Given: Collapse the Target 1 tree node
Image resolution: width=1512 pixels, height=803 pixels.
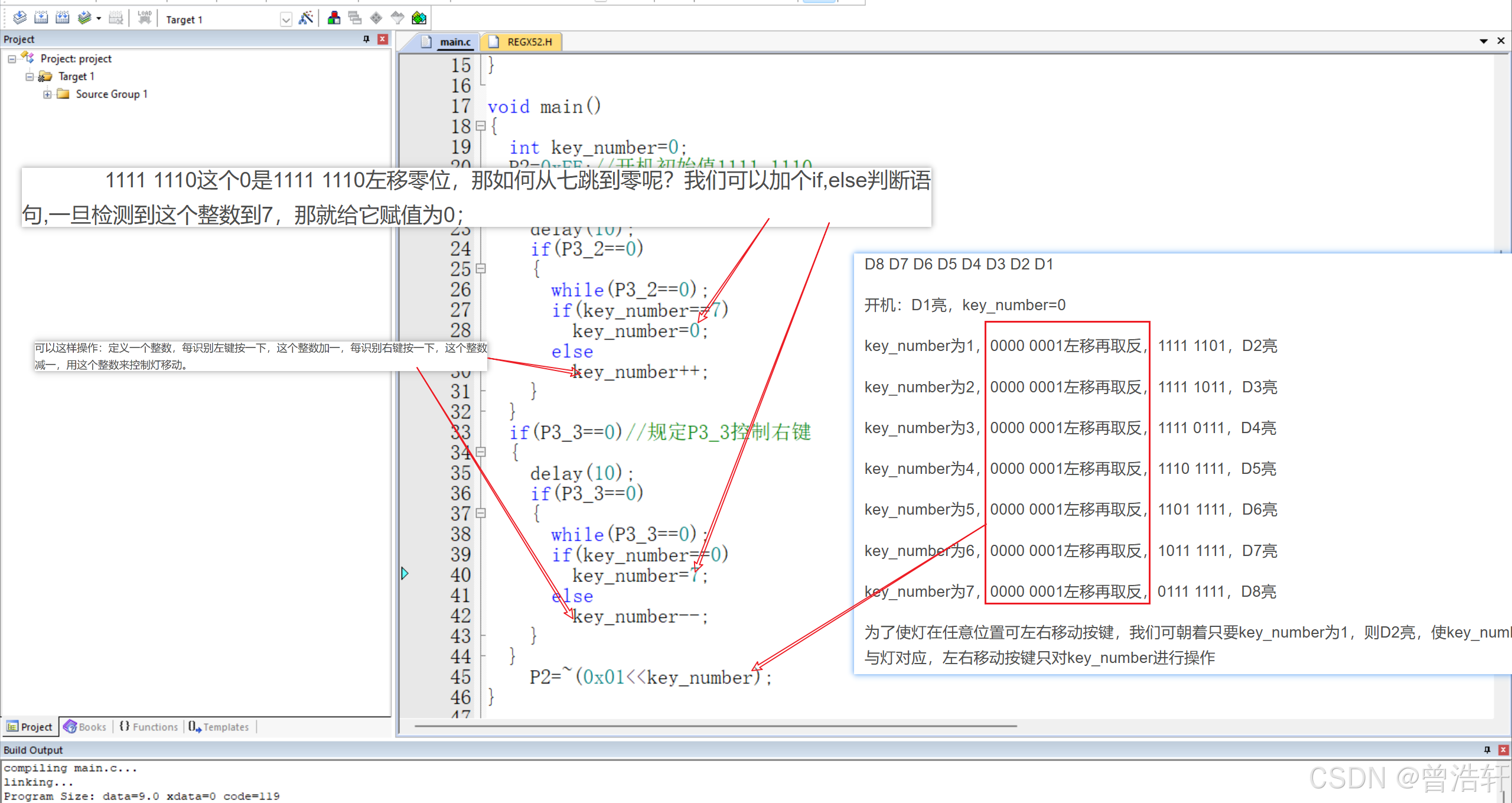Looking at the screenshot, I should pyautogui.click(x=30, y=77).
